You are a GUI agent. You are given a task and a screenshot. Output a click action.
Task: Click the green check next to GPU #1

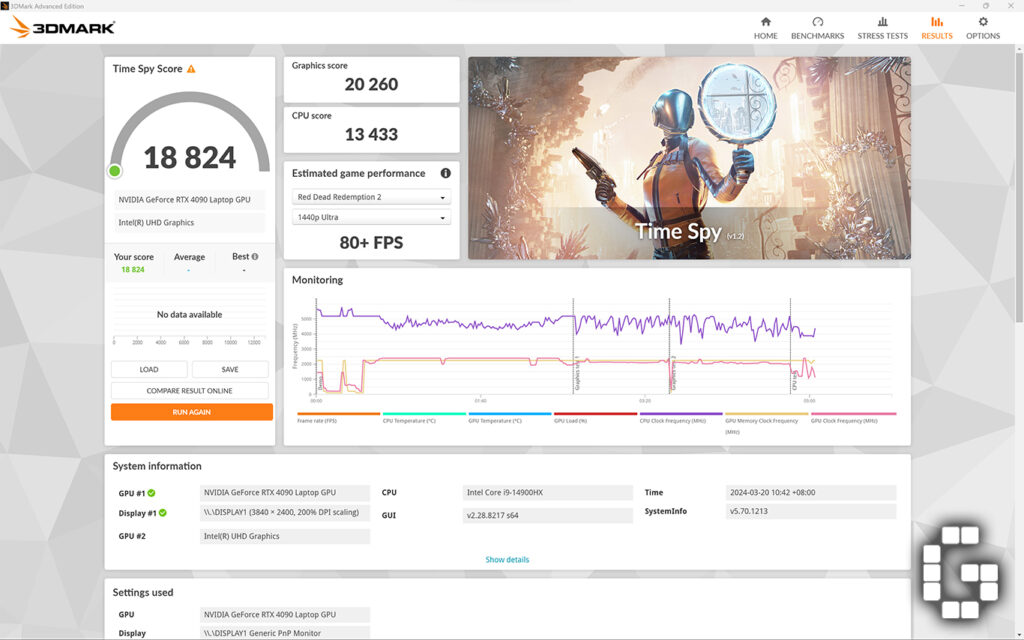point(152,493)
